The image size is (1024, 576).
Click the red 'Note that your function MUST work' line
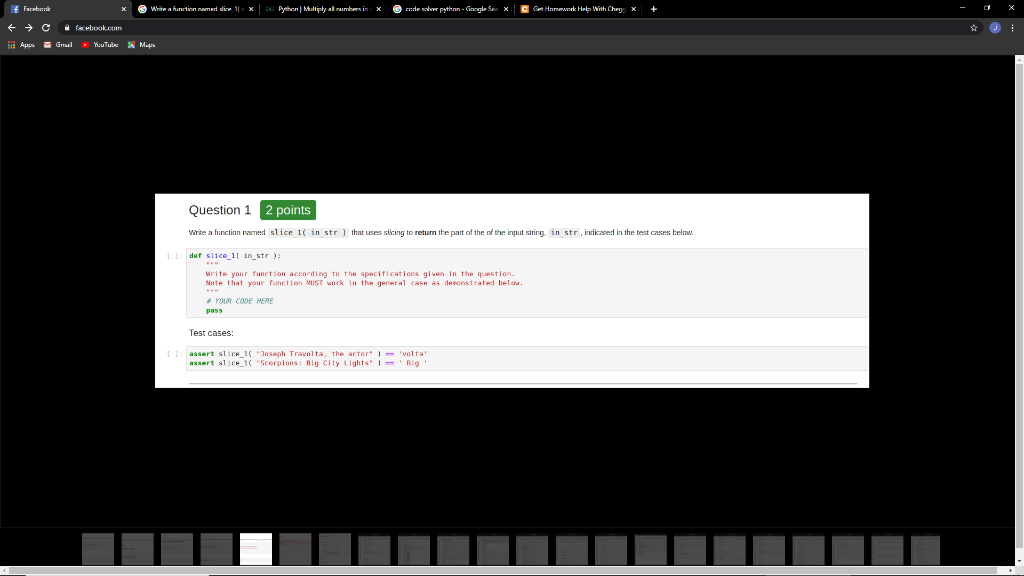click(364, 283)
